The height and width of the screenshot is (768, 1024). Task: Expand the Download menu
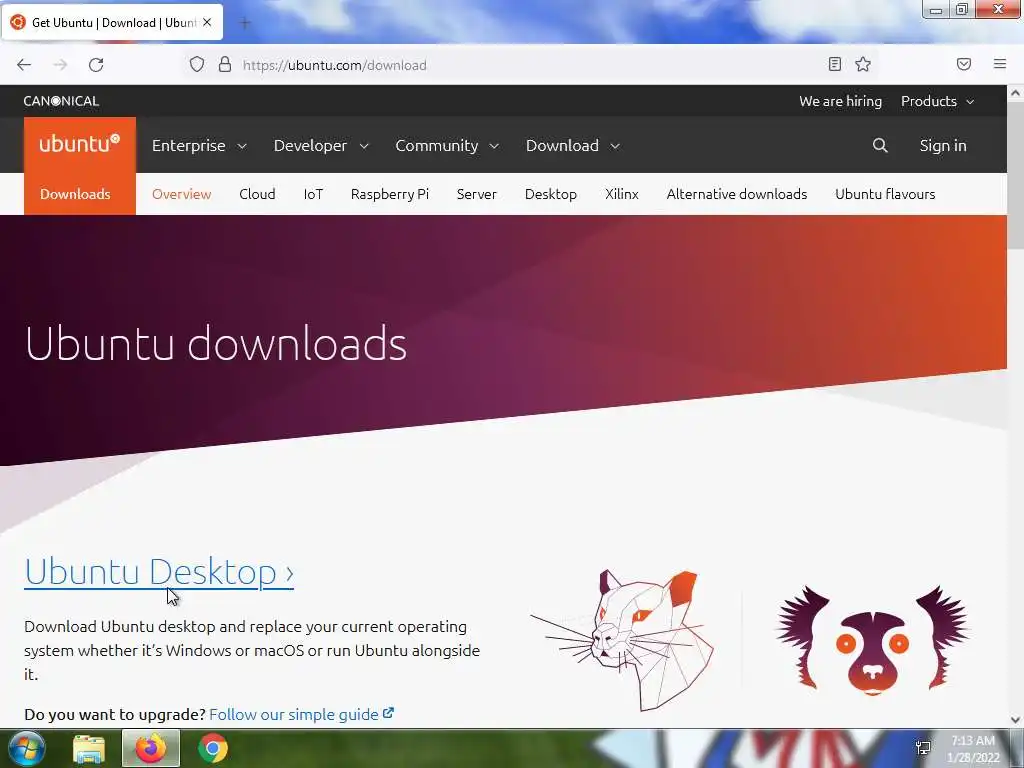pos(573,146)
